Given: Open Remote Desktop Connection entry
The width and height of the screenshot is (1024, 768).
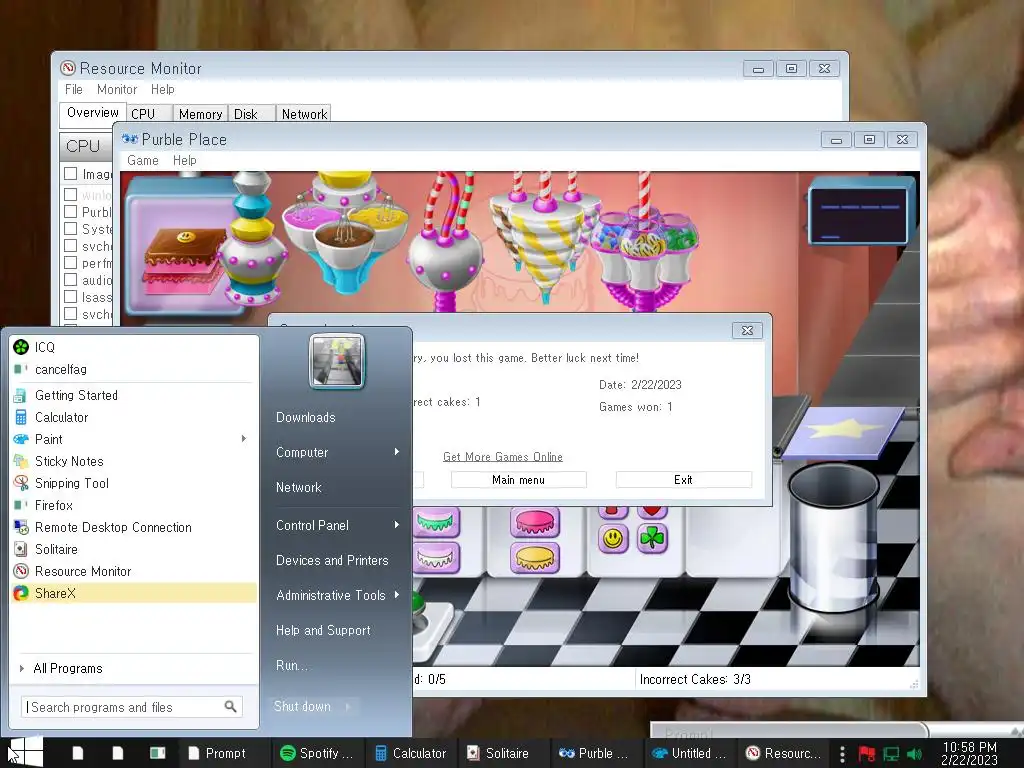Looking at the screenshot, I should [x=134, y=527].
